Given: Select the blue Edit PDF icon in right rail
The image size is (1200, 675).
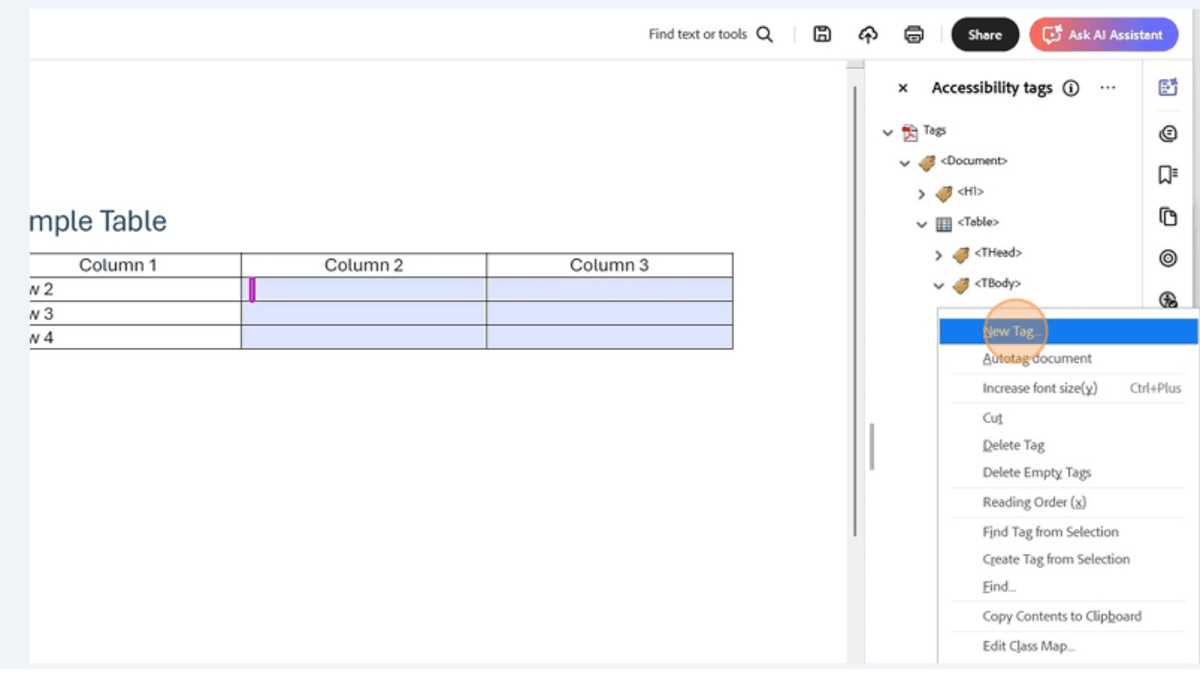Looking at the screenshot, I should 1167,87.
